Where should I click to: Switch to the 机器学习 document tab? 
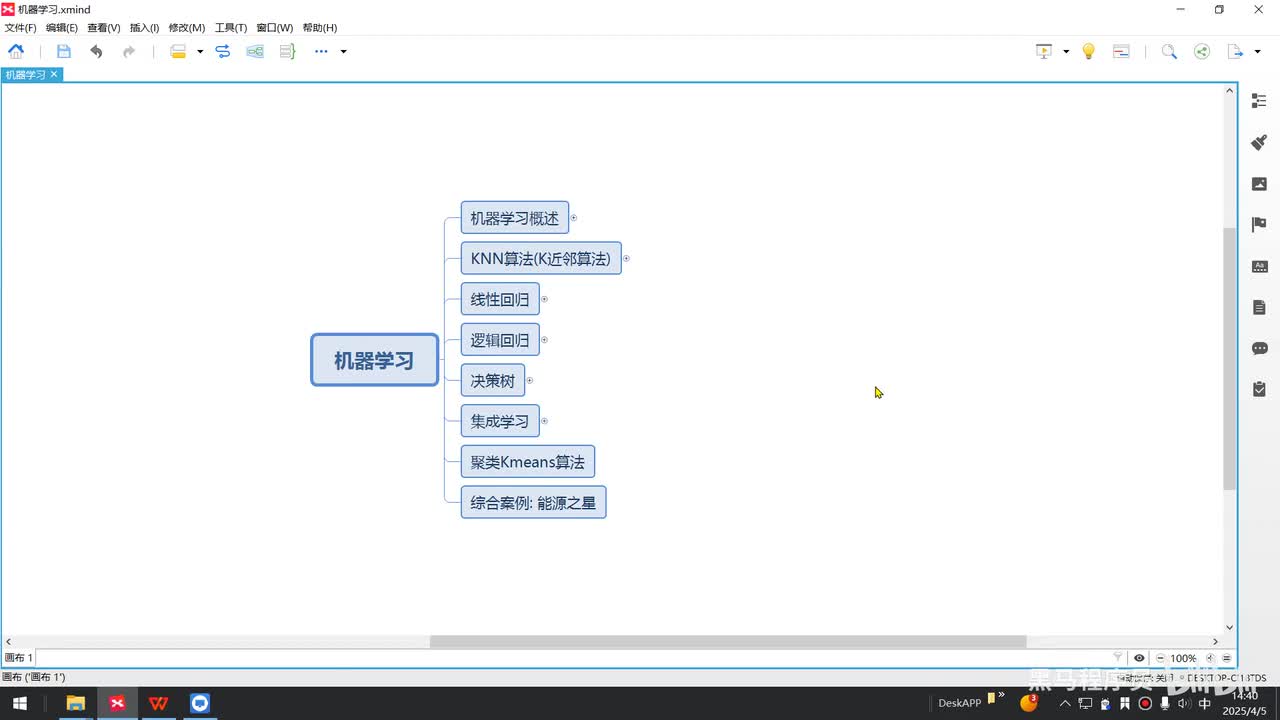tap(25, 75)
